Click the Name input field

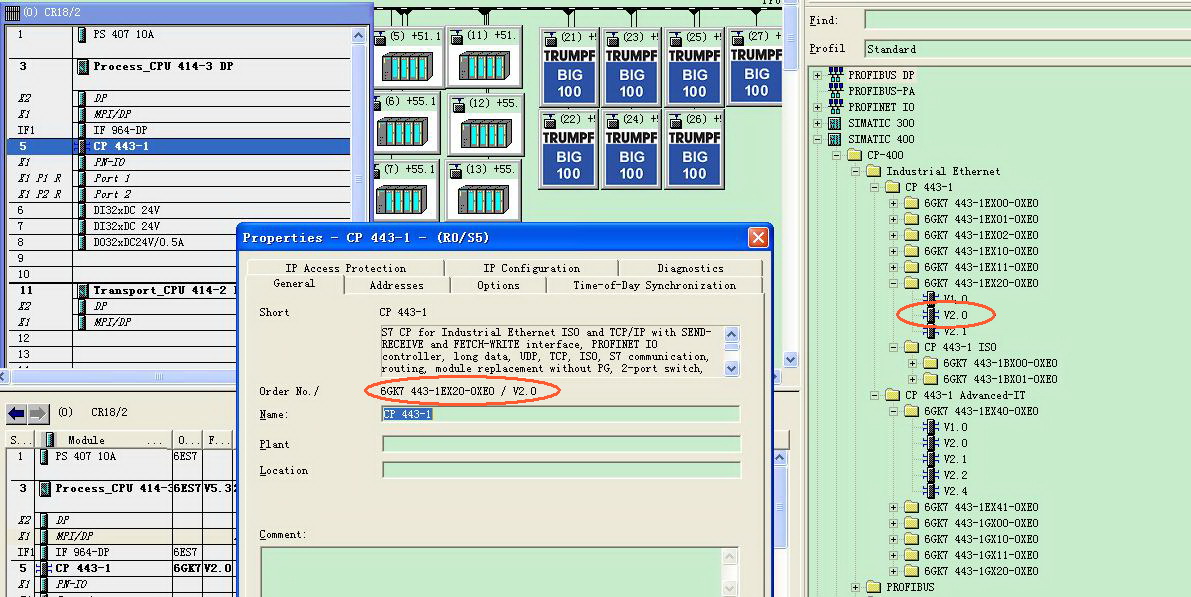coord(561,414)
